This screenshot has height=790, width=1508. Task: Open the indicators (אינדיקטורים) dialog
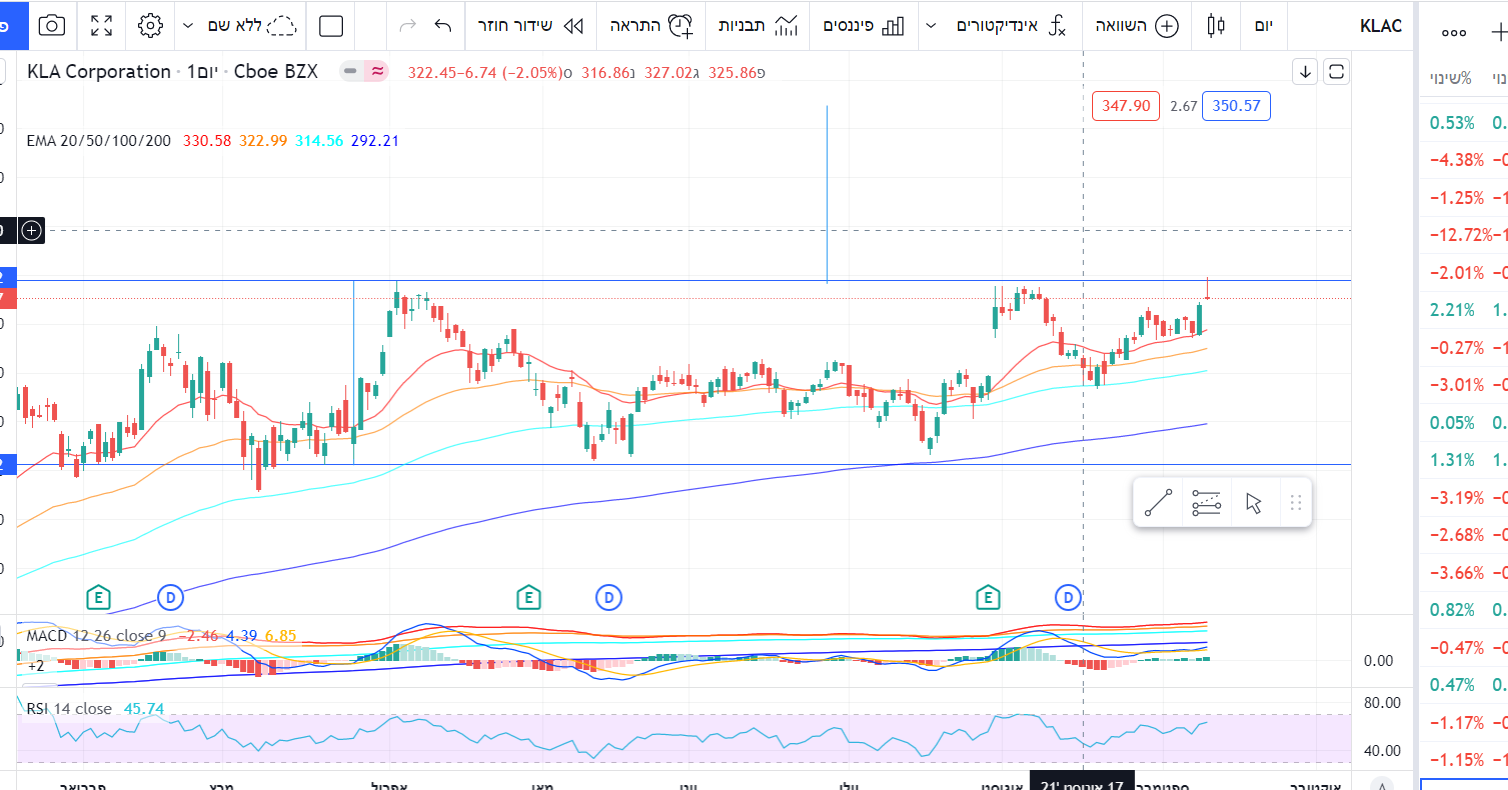click(1012, 26)
